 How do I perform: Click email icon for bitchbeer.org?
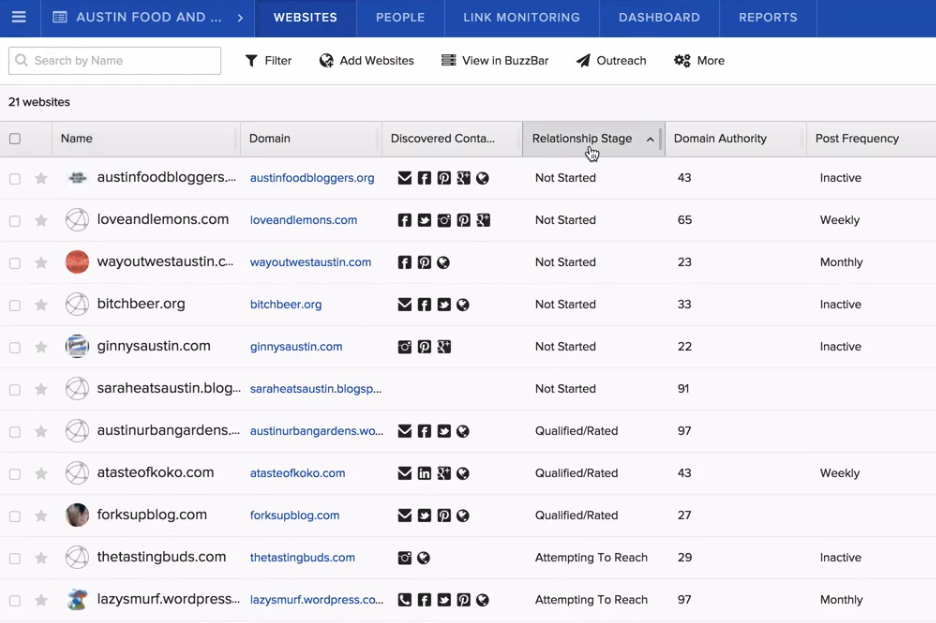click(x=405, y=304)
